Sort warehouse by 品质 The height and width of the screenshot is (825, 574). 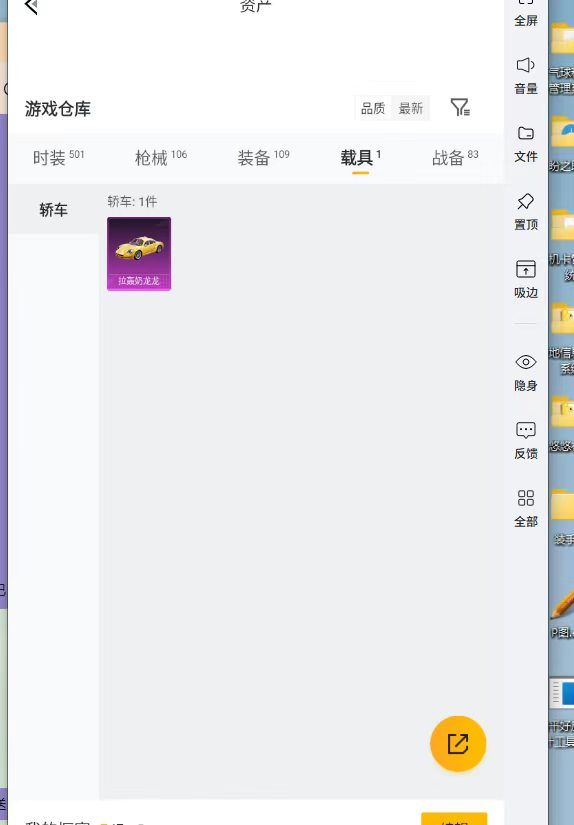coord(372,108)
